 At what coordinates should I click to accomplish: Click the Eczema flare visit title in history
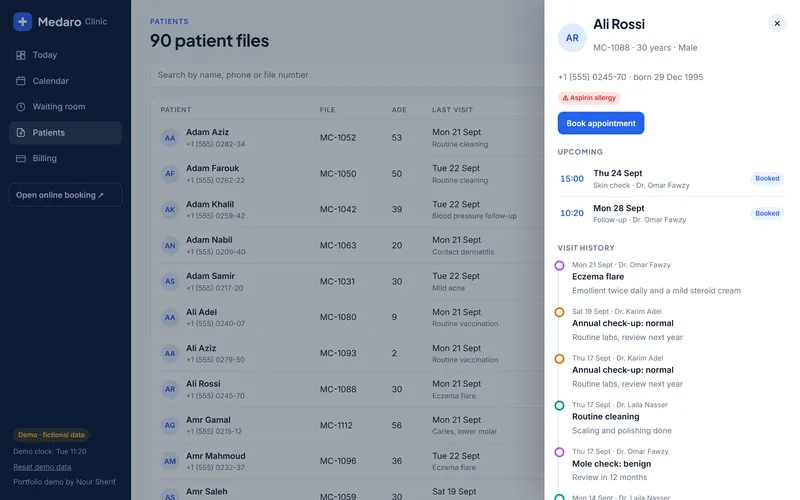pyautogui.click(x=598, y=277)
